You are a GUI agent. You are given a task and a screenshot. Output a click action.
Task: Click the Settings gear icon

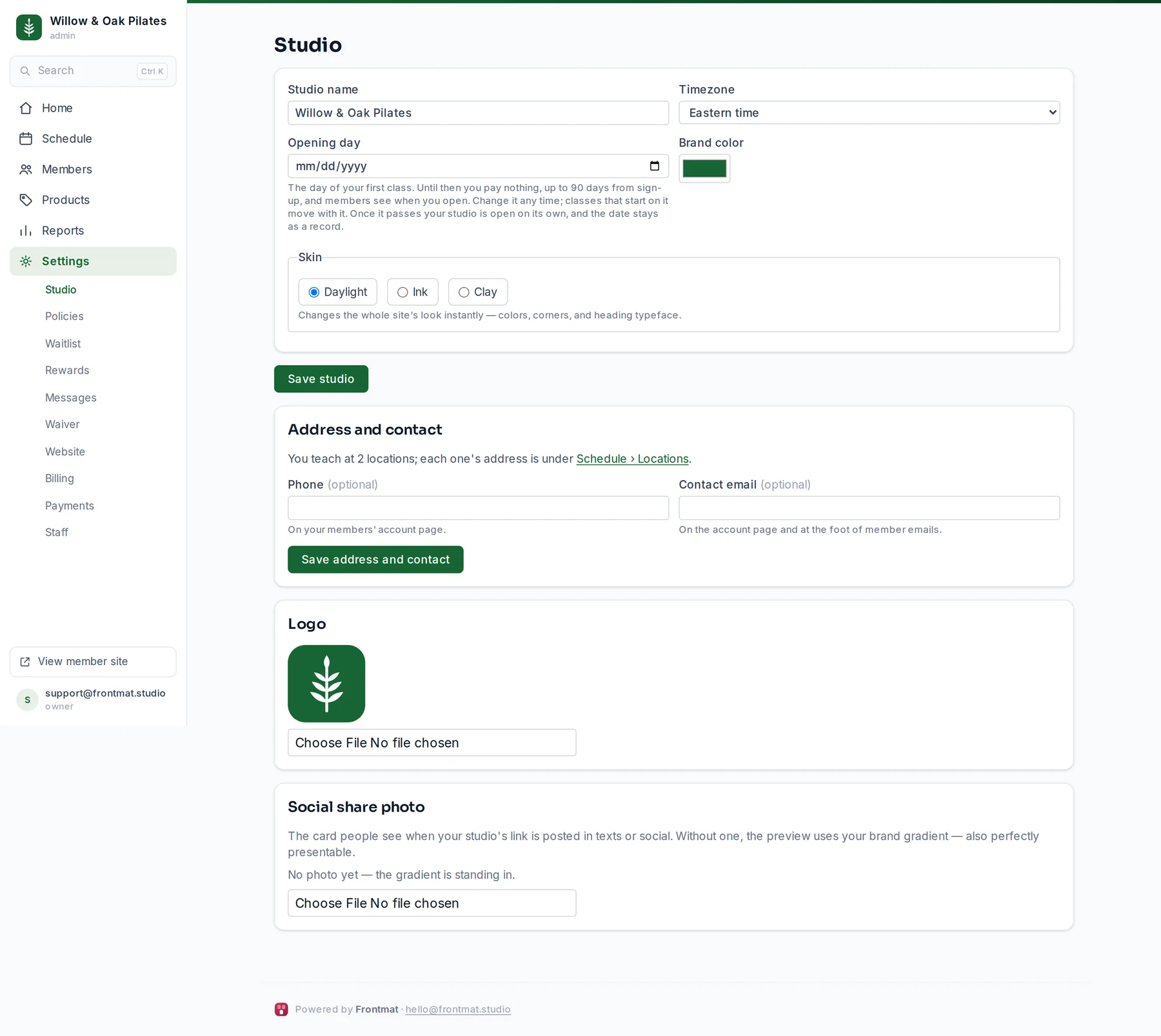click(x=26, y=261)
